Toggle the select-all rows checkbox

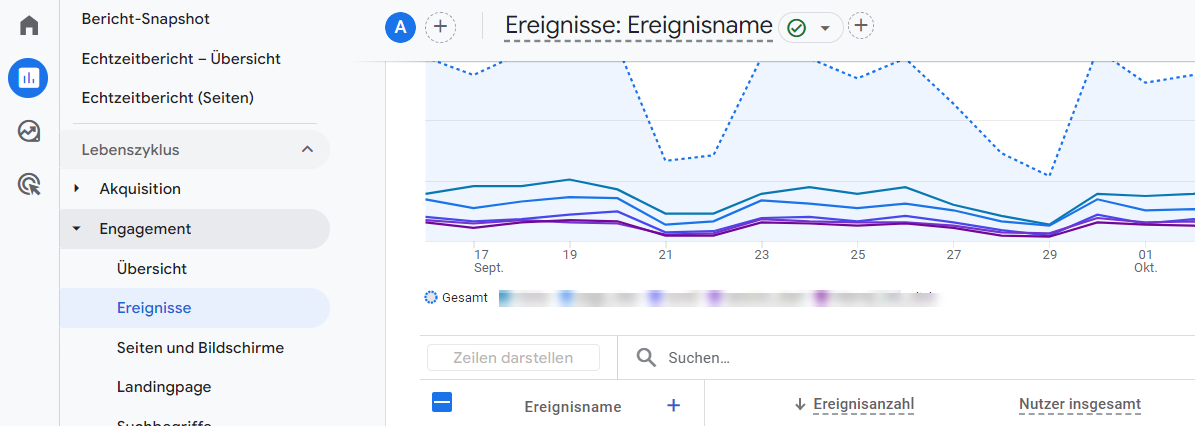tap(442, 402)
